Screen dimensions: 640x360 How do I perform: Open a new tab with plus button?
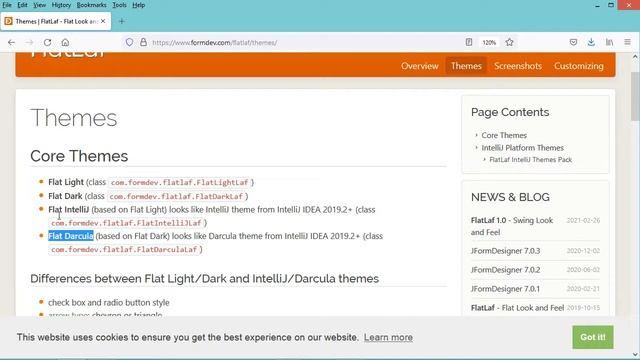click(122, 21)
